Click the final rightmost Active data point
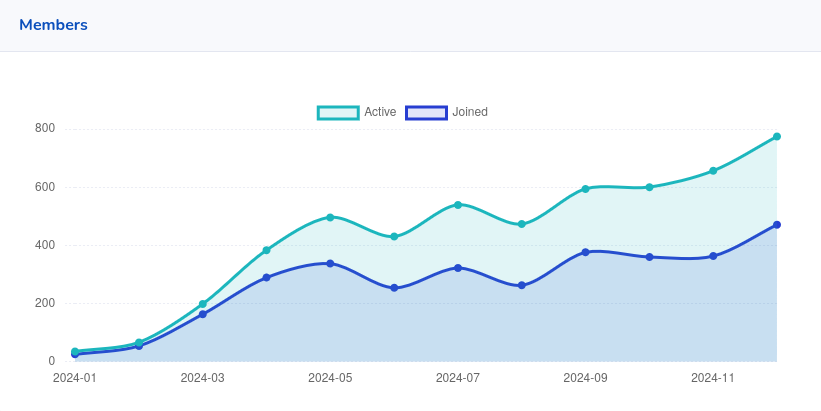 (x=777, y=137)
